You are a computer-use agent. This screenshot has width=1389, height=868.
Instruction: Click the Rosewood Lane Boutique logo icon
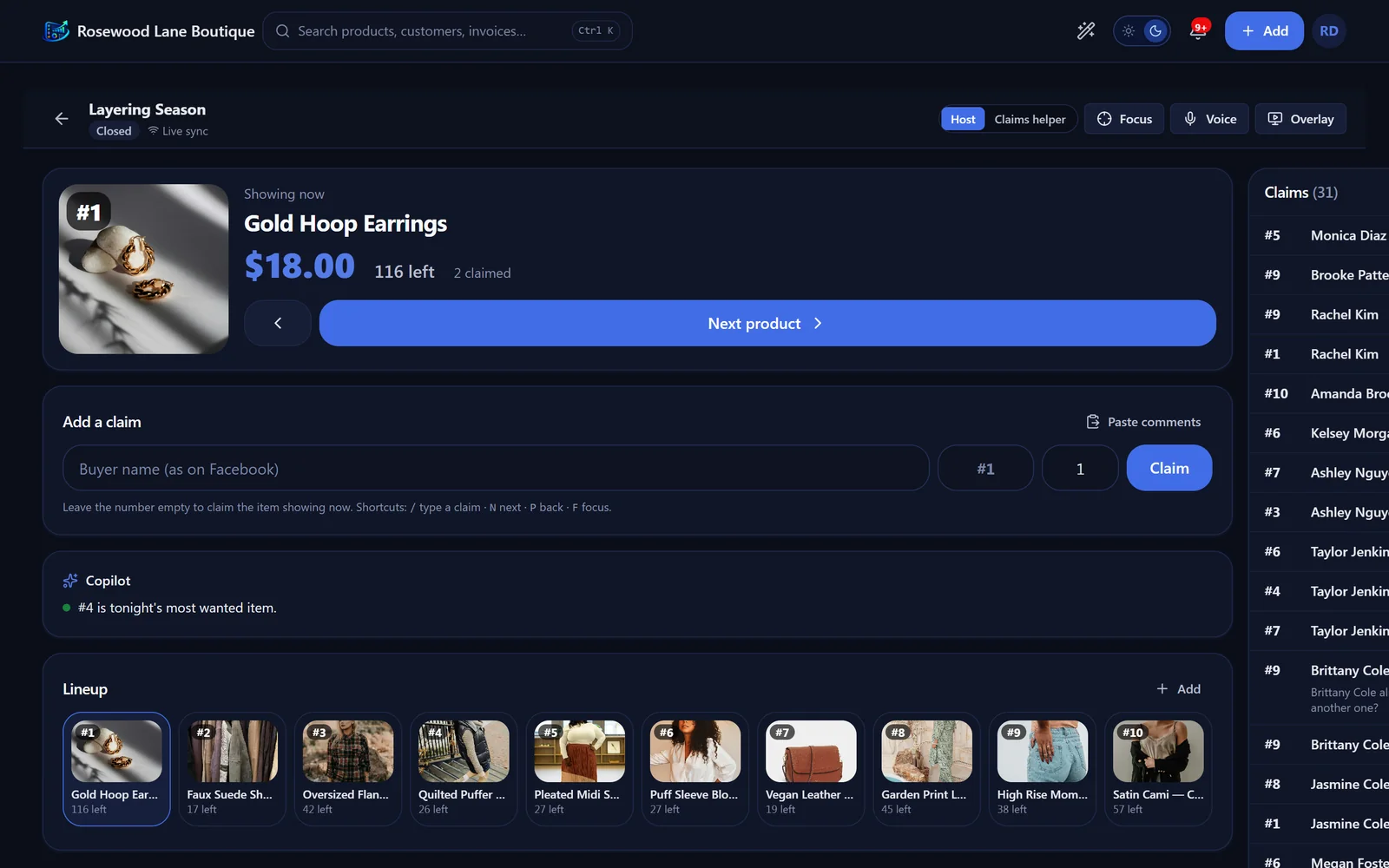pos(56,31)
